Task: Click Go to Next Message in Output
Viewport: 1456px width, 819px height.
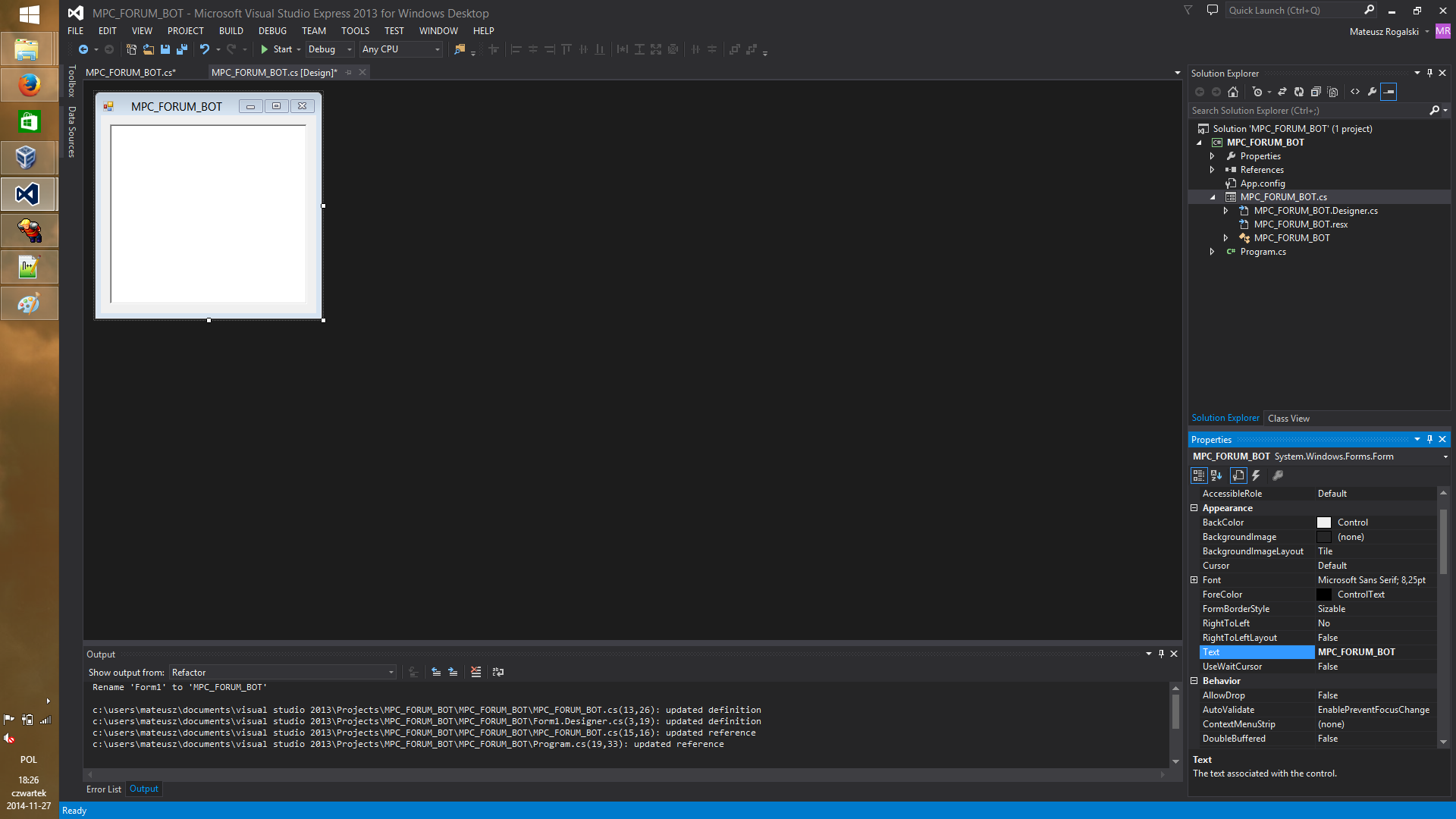Action: [x=453, y=672]
